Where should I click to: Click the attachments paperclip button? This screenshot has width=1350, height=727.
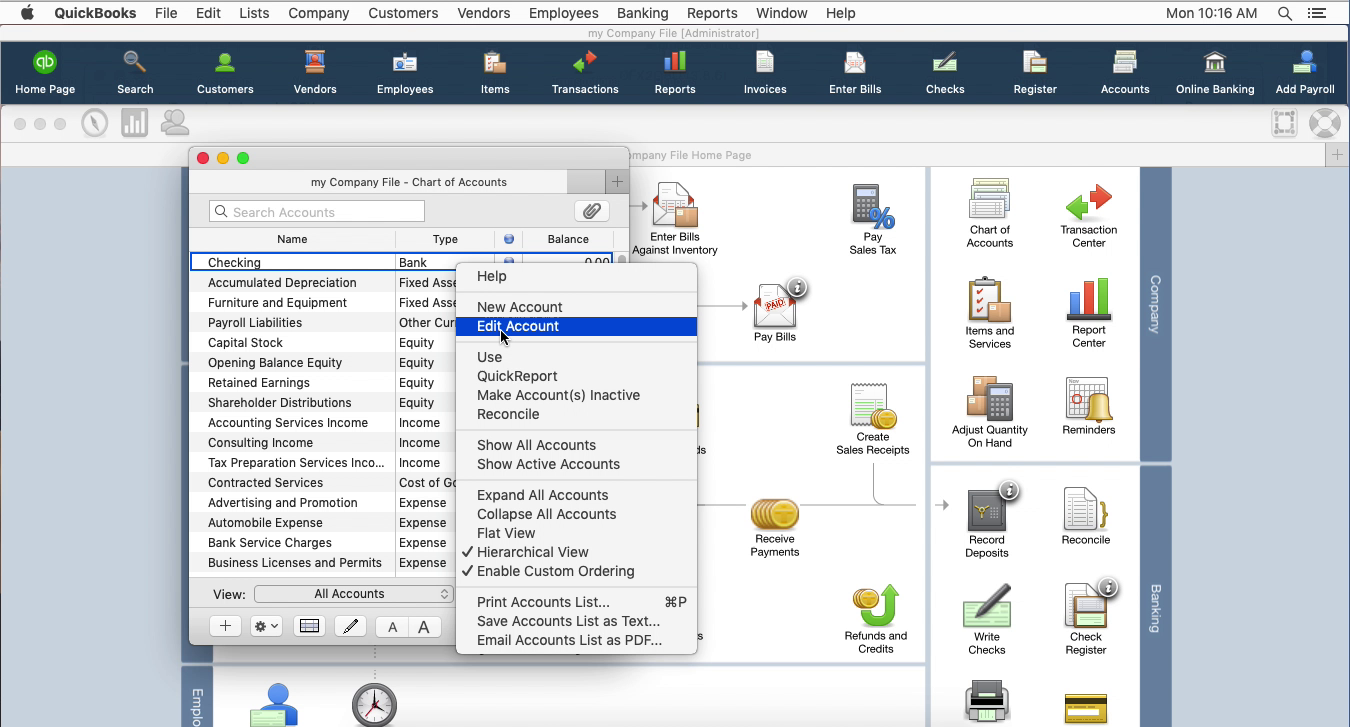click(592, 212)
